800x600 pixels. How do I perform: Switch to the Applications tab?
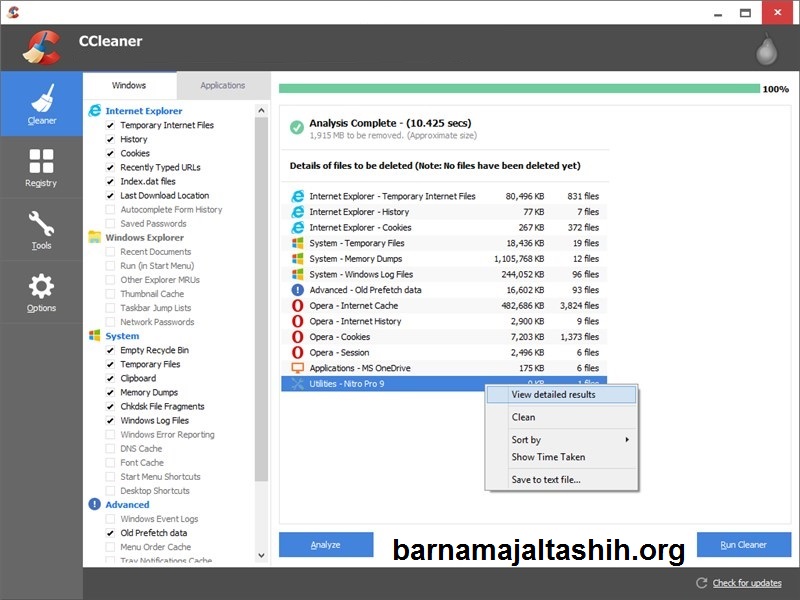(223, 85)
